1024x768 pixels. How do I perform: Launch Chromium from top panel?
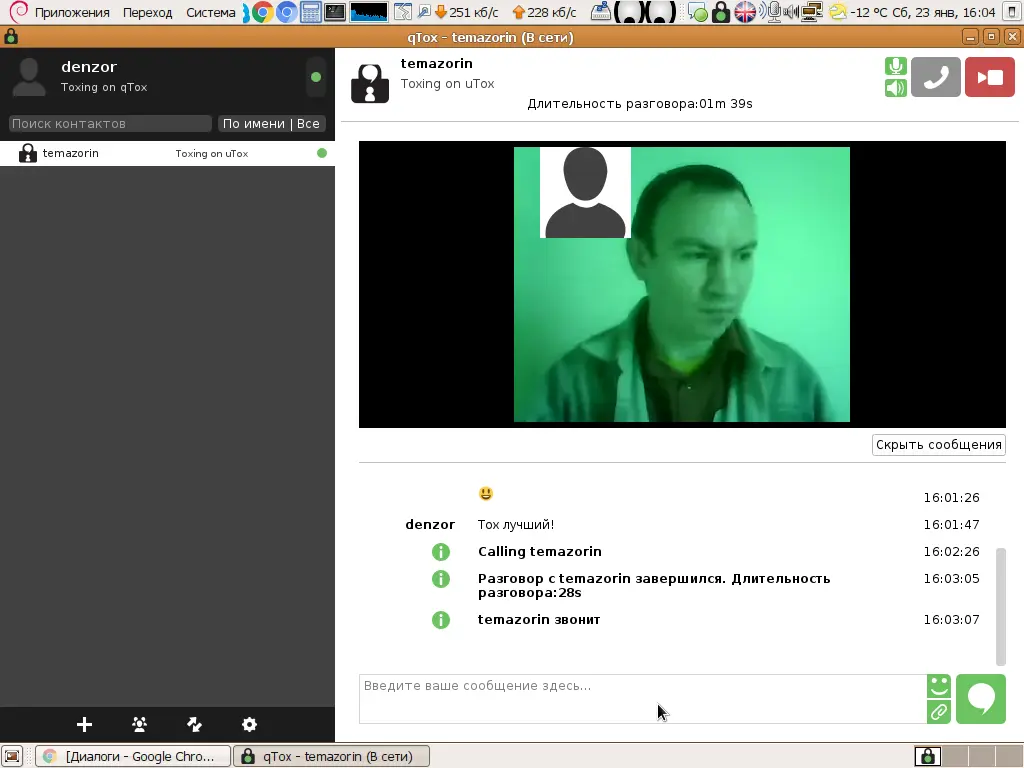pos(286,12)
